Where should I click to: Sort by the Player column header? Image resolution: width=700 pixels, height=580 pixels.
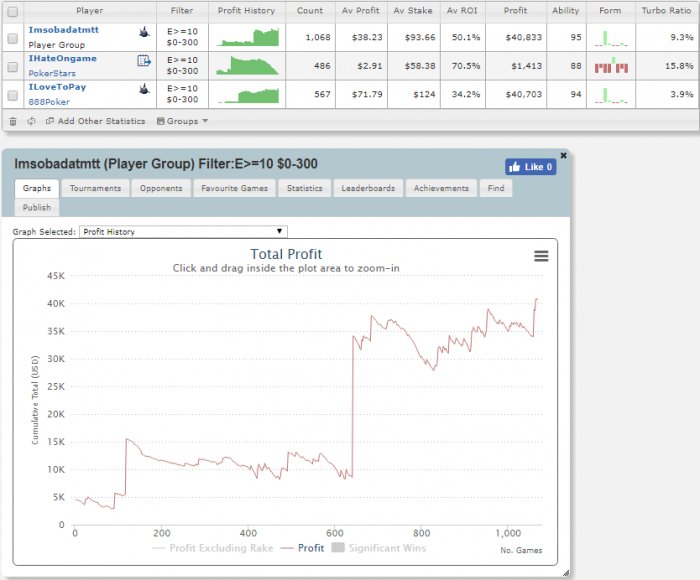click(90, 11)
